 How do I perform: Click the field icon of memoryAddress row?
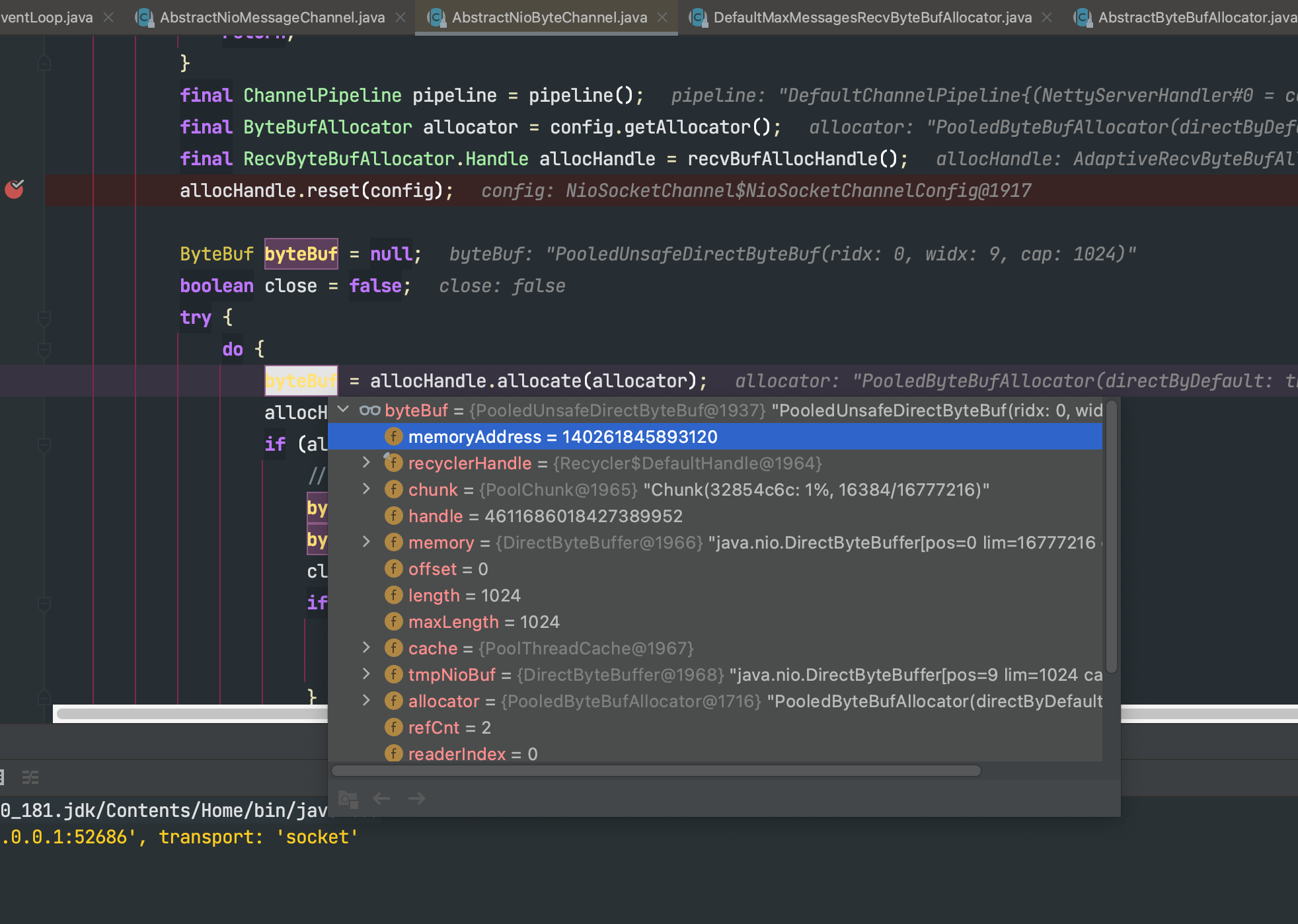(393, 436)
